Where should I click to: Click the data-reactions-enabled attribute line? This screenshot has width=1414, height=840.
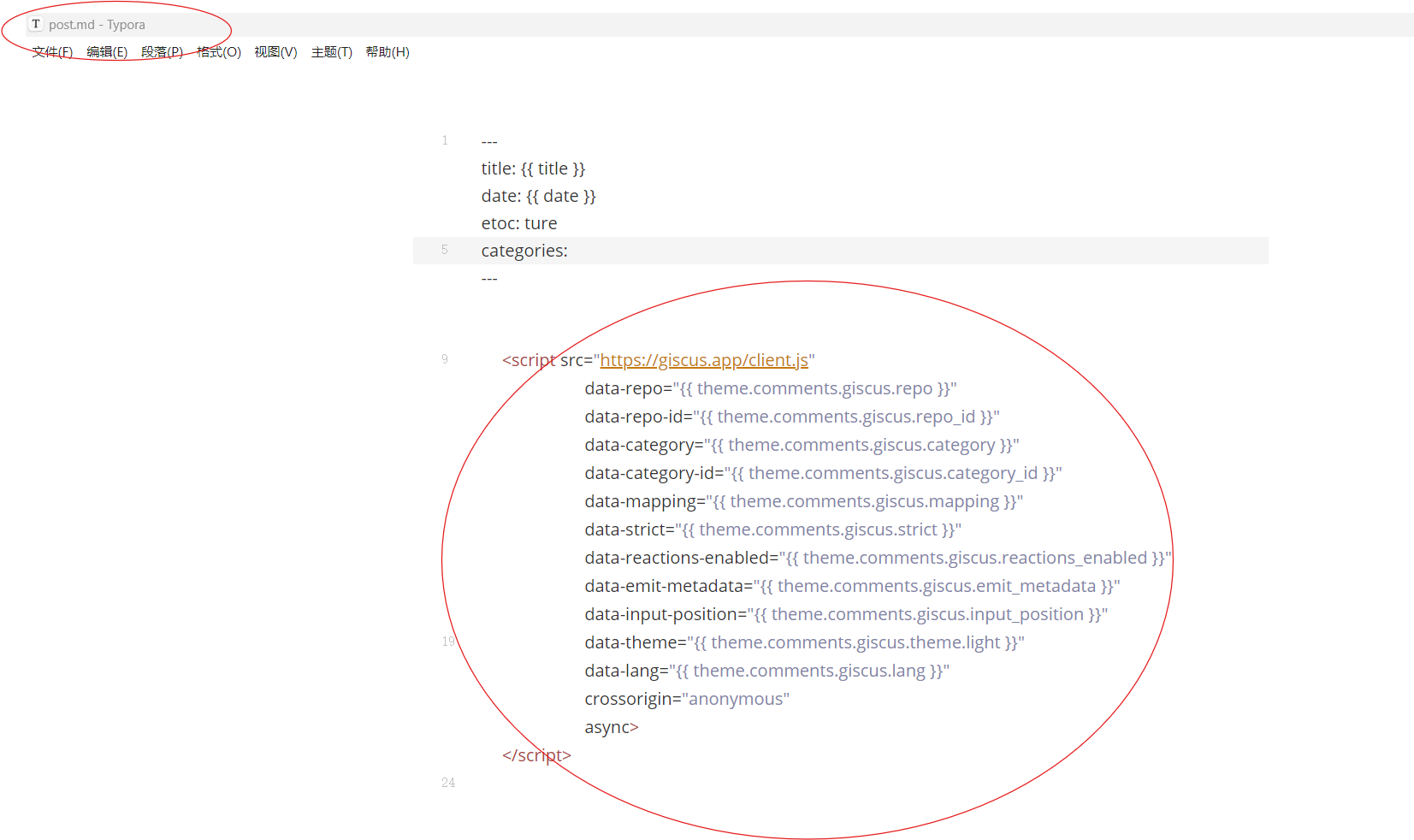[878, 558]
